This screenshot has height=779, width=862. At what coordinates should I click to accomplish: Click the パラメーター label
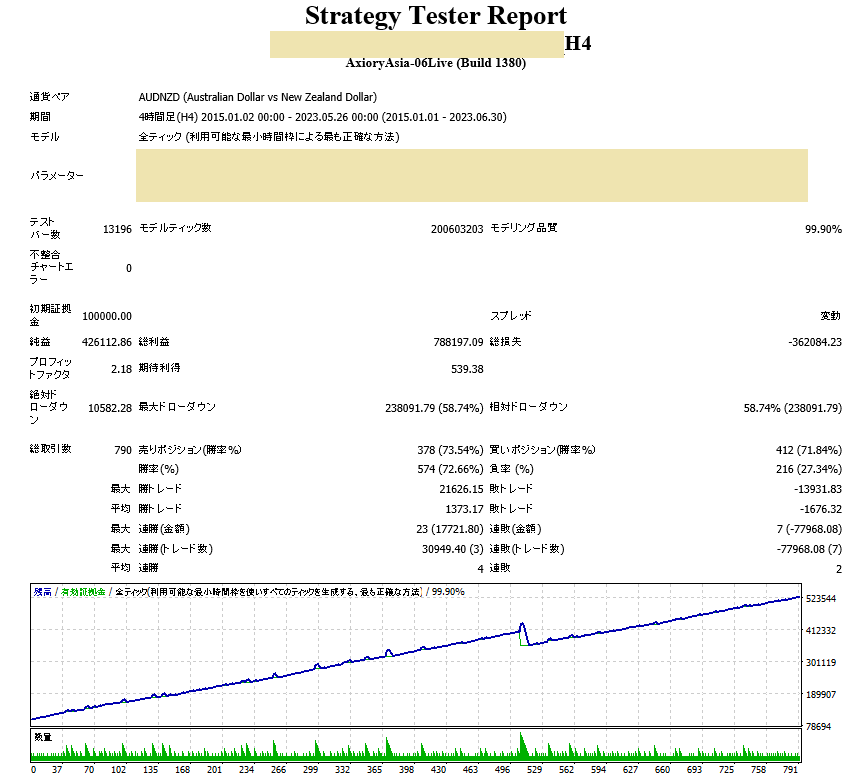pos(57,176)
